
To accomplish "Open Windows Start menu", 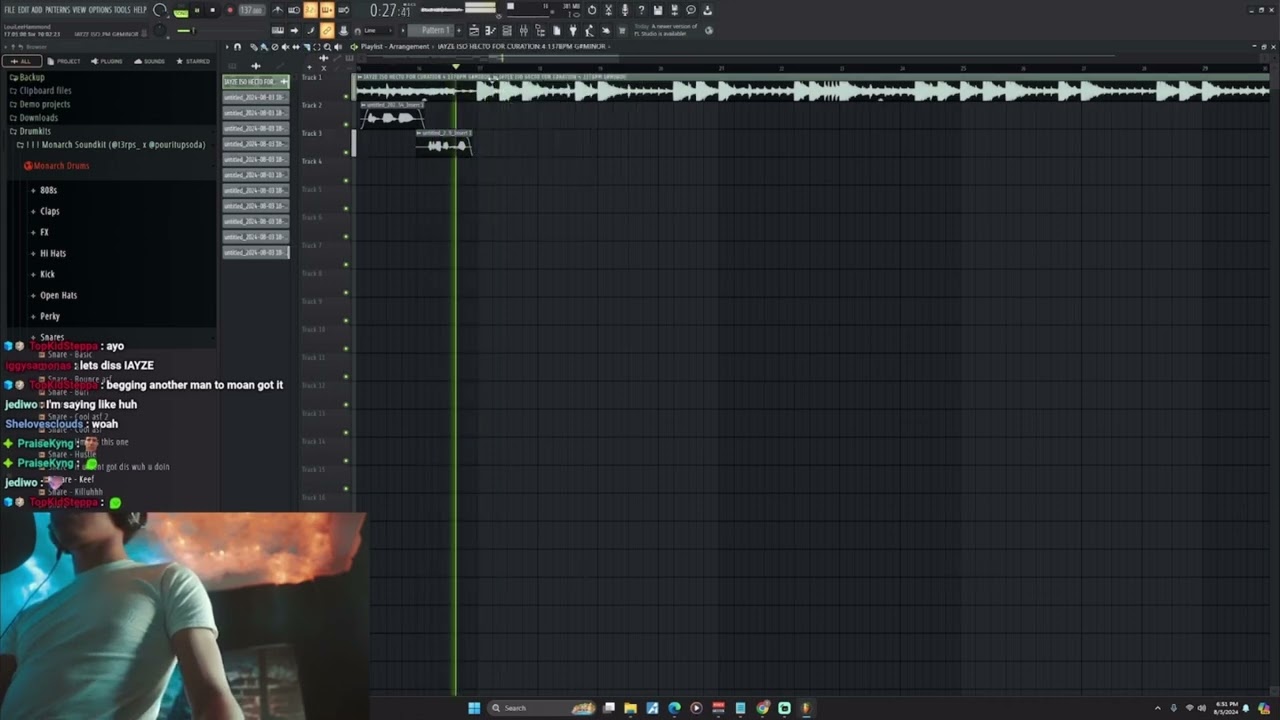I will click(x=474, y=708).
